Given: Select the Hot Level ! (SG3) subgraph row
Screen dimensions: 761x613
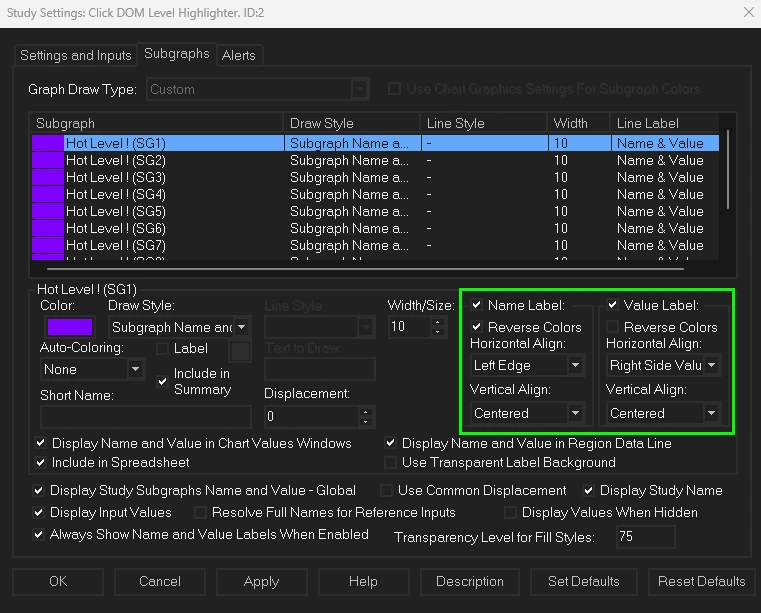Looking at the screenshot, I should 115,177.
